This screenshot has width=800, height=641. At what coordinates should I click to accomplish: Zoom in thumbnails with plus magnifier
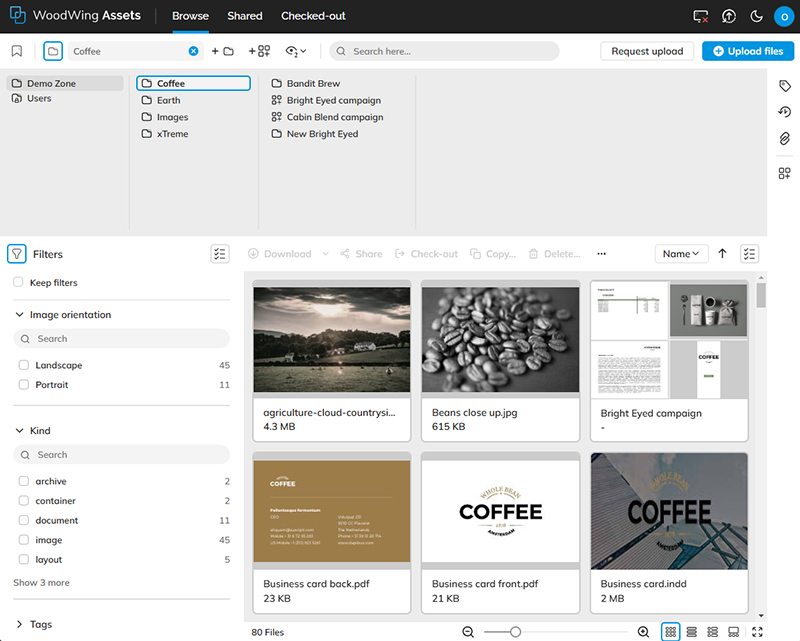(643, 632)
